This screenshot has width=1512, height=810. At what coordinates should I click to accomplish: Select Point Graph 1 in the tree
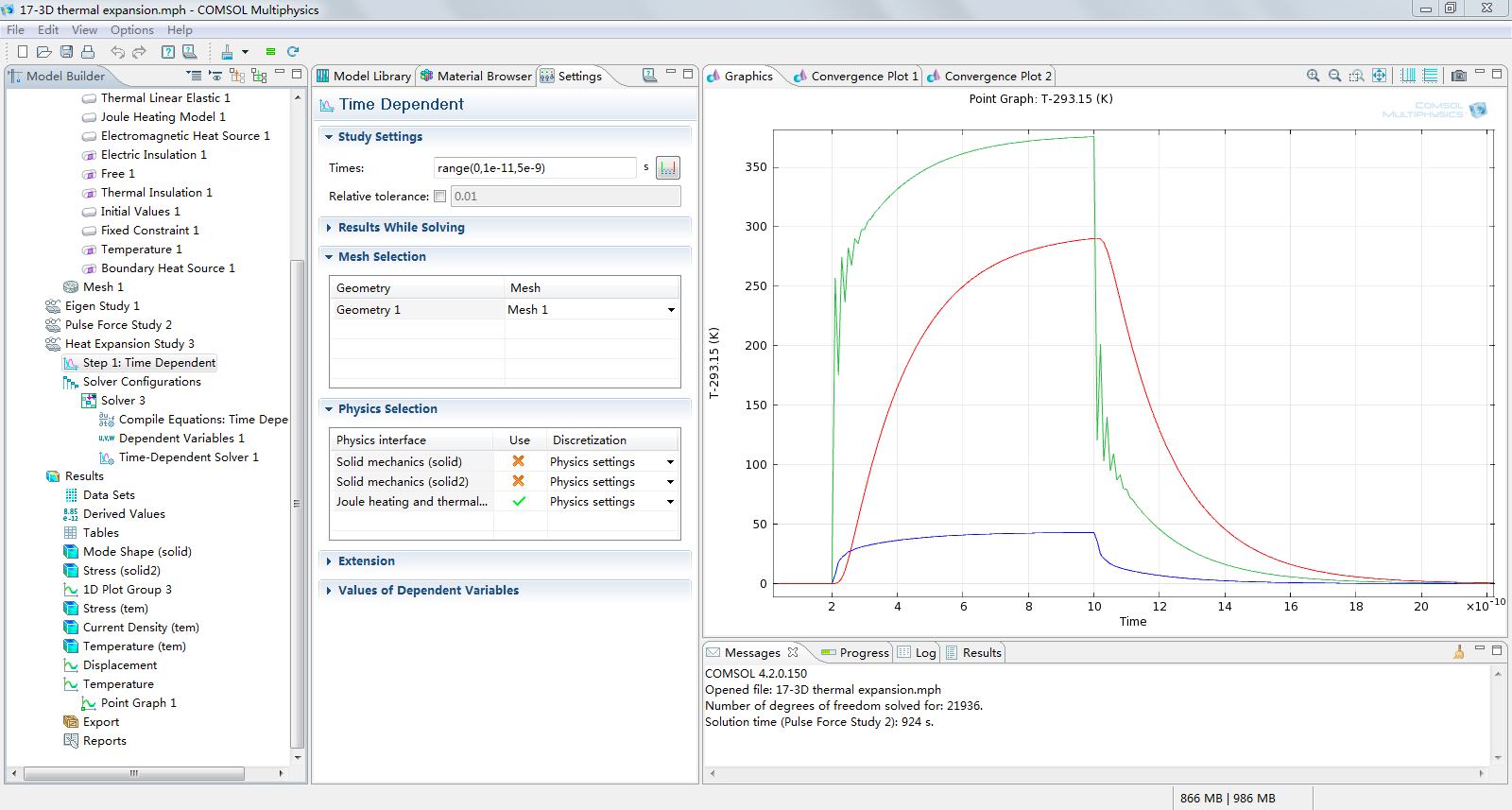click(x=138, y=703)
